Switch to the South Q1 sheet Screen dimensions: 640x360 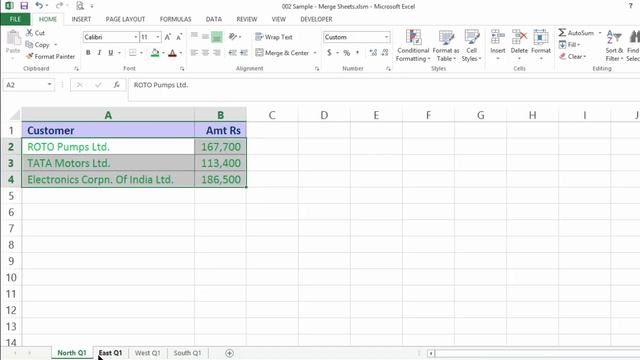187,353
